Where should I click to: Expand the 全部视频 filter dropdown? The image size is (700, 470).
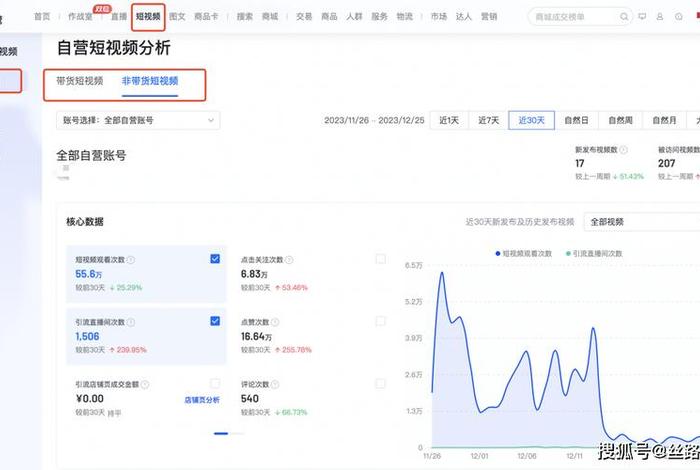point(640,222)
